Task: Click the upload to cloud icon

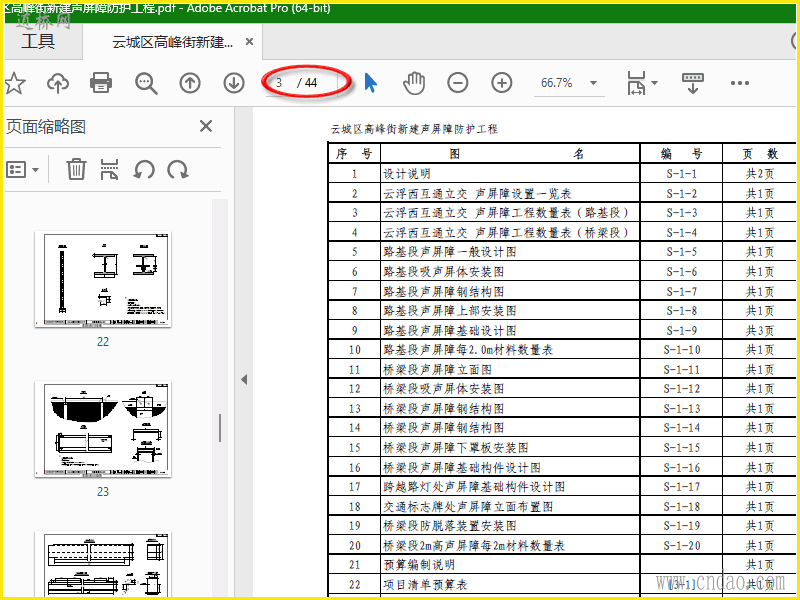Action: pyautogui.click(x=58, y=83)
